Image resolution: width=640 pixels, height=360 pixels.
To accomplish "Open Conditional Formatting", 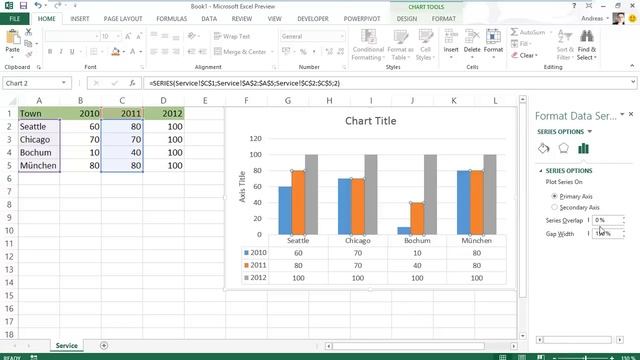I will click(x=368, y=45).
